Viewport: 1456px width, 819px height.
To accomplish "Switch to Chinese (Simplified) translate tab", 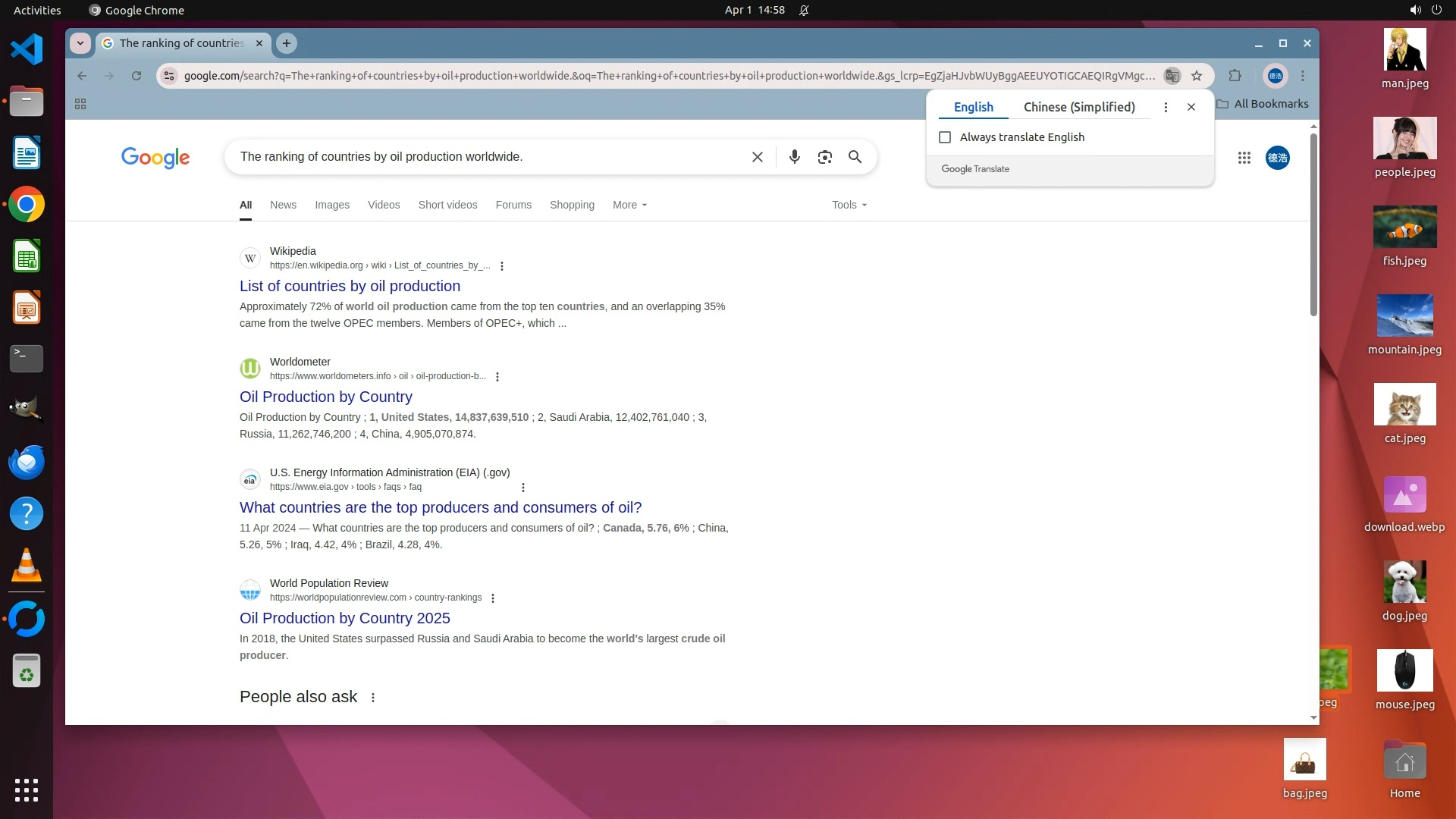I will click(1078, 107).
